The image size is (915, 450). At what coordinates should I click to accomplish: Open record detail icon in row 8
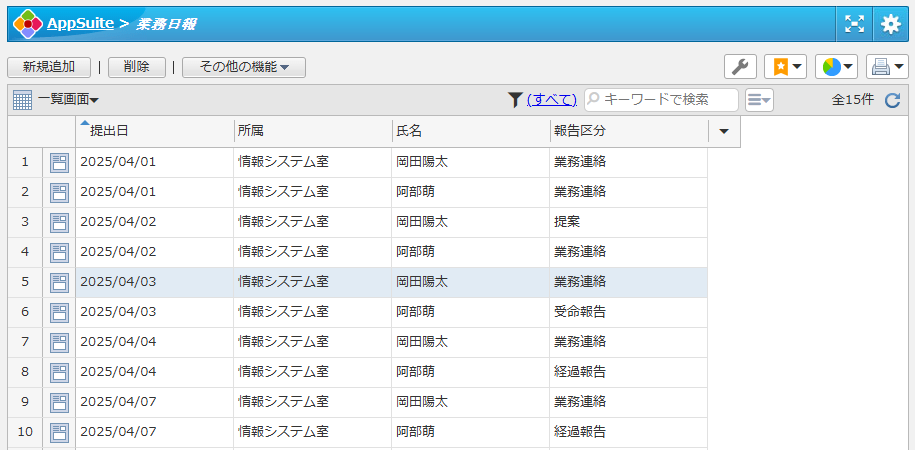click(x=59, y=373)
